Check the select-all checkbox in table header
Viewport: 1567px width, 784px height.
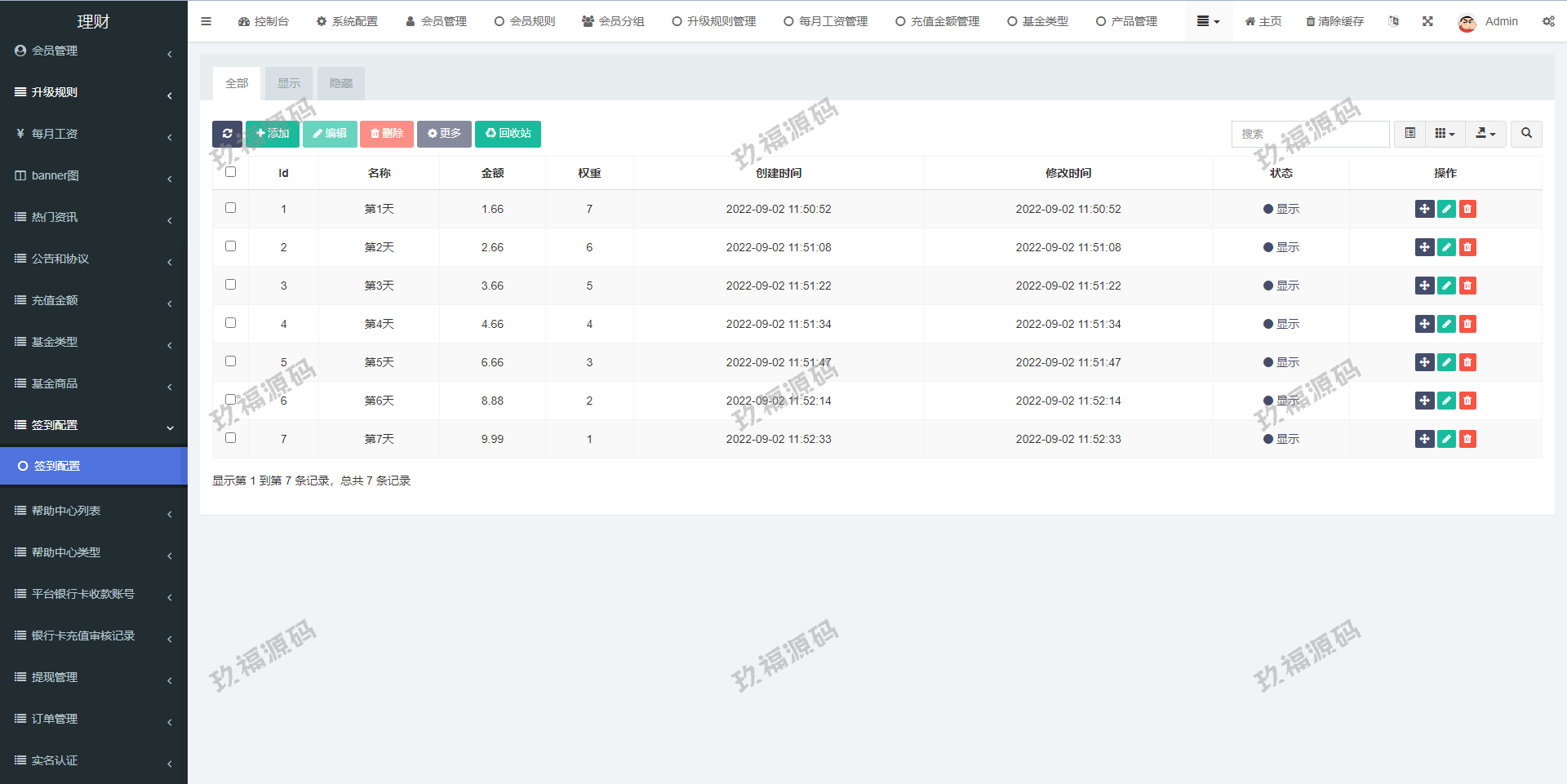tap(230, 172)
